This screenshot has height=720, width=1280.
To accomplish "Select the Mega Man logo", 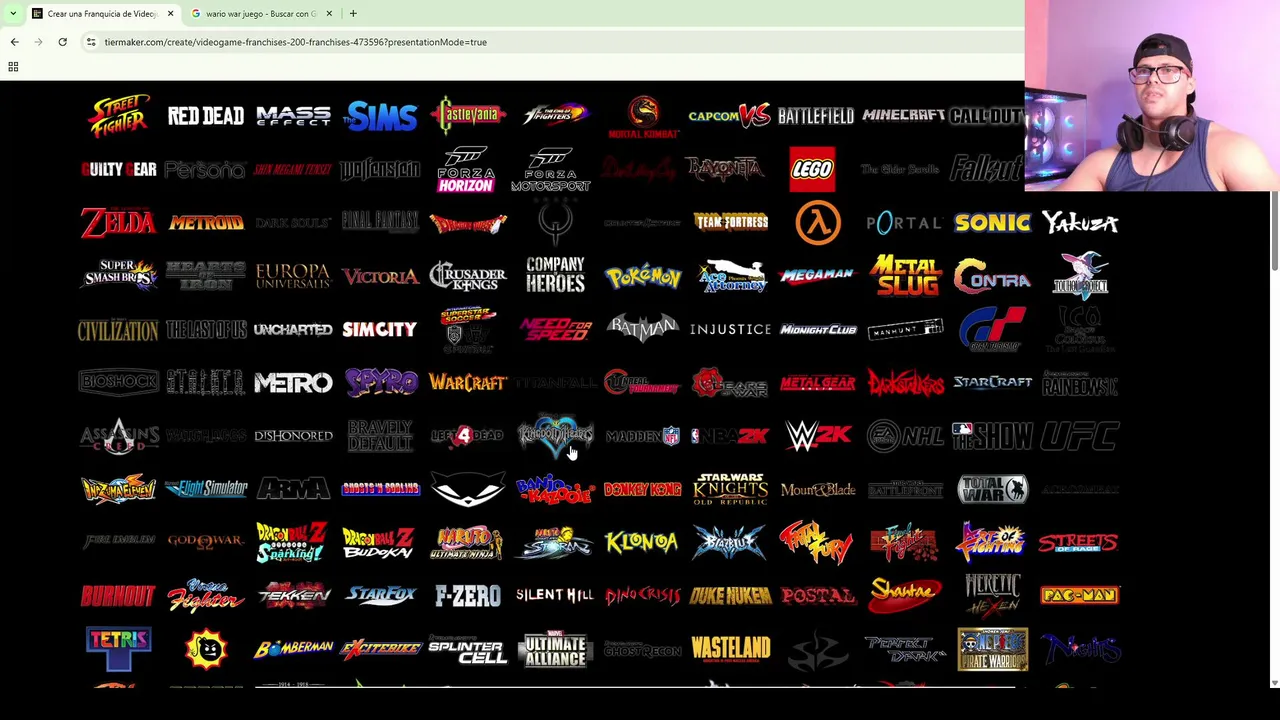I will point(816,275).
